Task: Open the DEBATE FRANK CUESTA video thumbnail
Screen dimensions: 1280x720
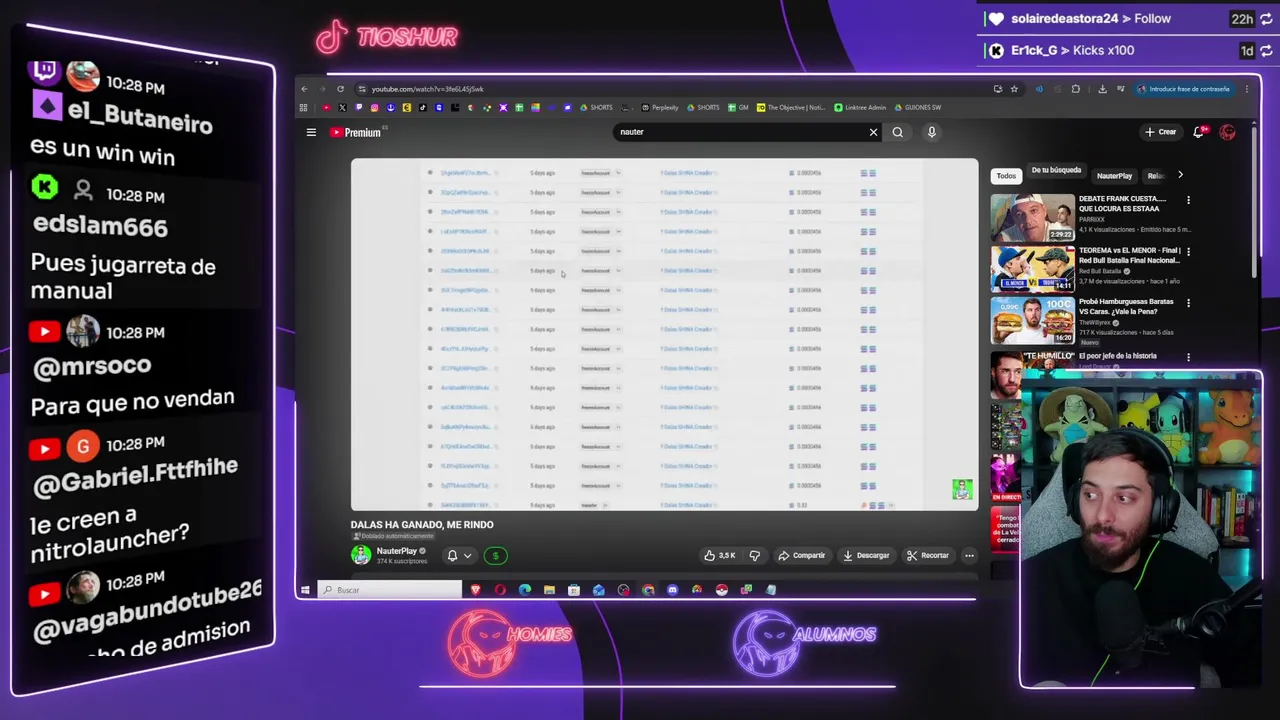Action: (1032, 217)
